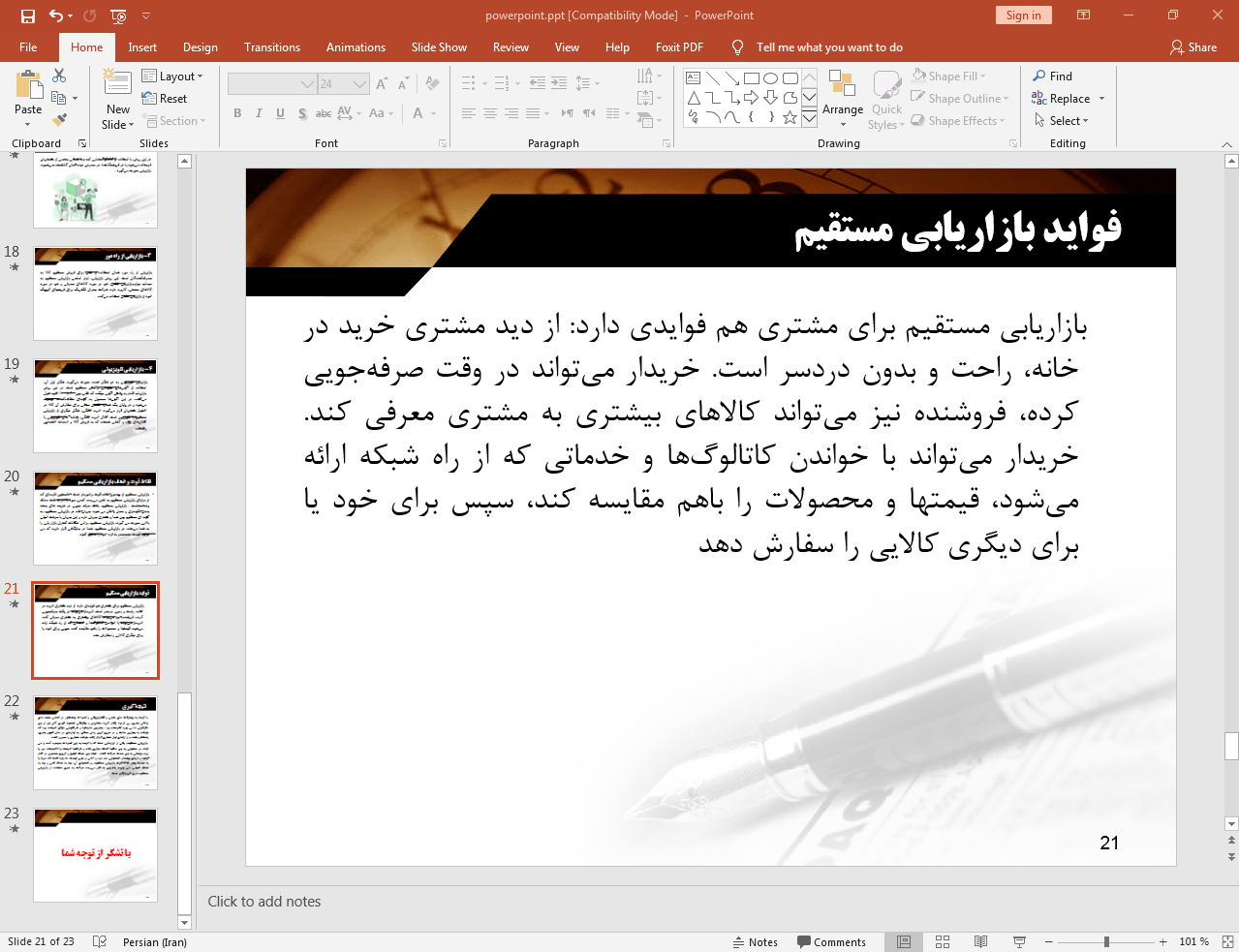Switch to Reading View
1239x952 pixels.
tap(980, 941)
